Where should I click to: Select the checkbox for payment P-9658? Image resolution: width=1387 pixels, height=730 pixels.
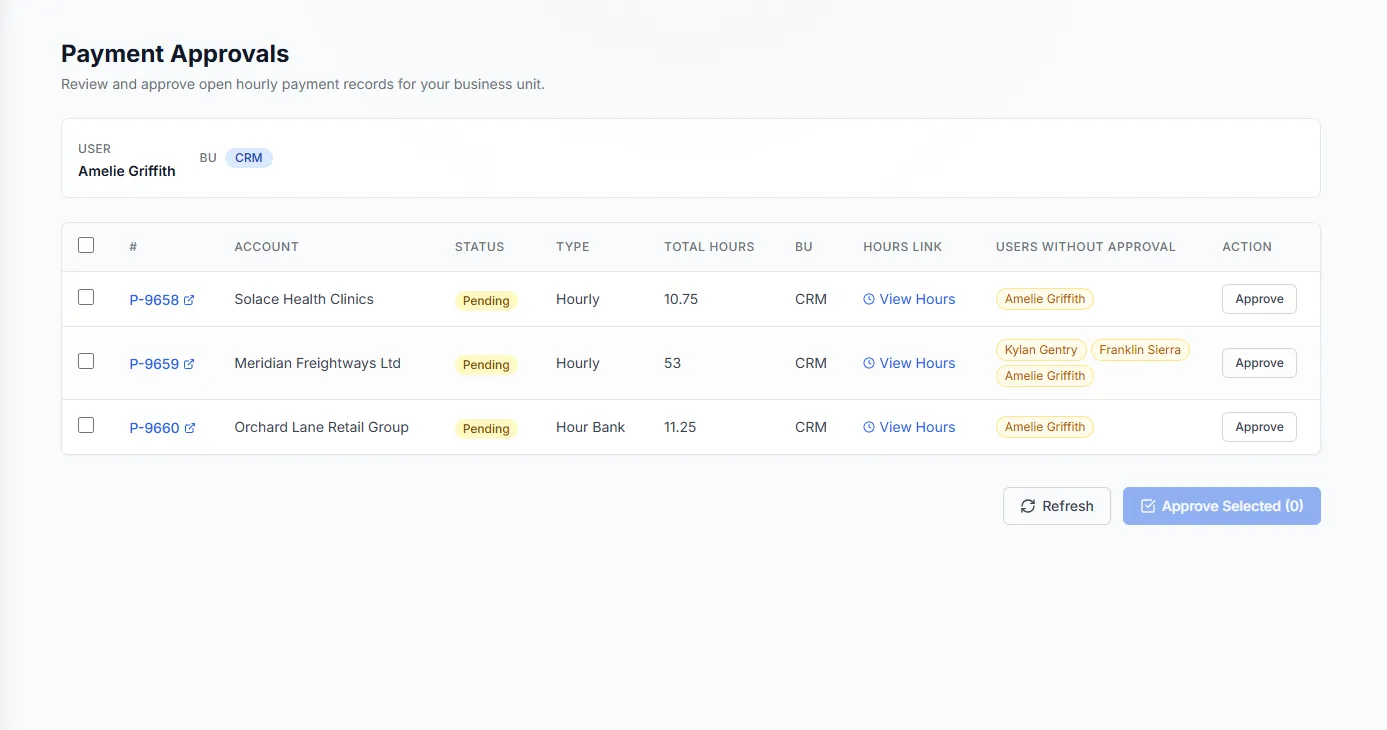pos(86,297)
